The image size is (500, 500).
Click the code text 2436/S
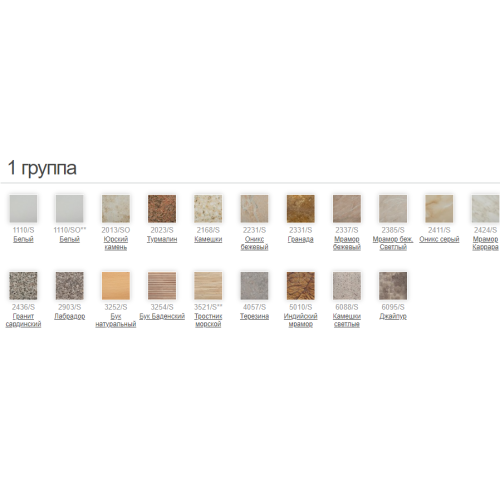click(23, 307)
